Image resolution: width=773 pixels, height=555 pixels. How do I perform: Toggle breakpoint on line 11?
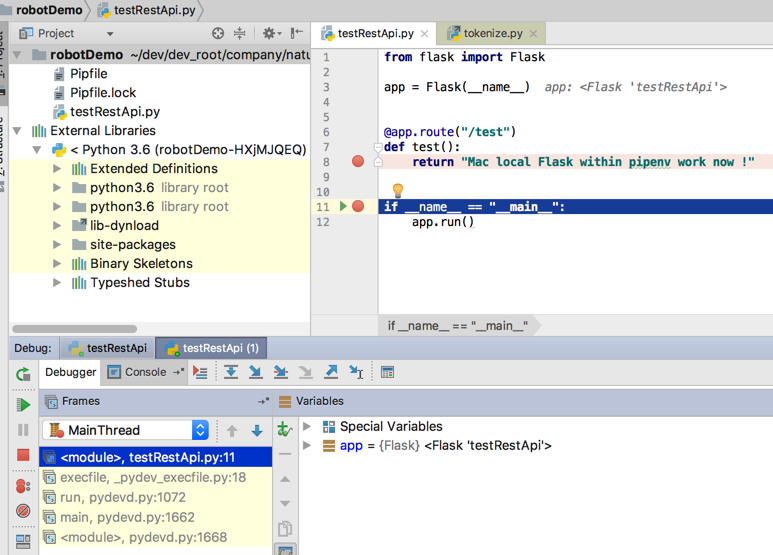coord(358,206)
